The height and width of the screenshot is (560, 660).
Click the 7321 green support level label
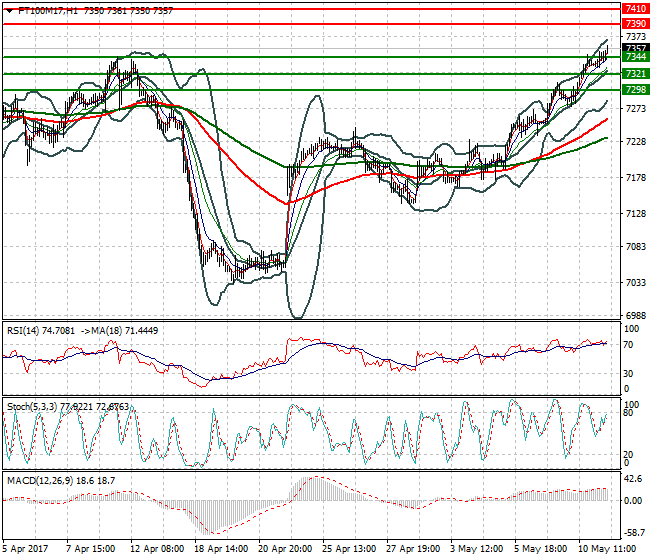[x=635, y=74]
